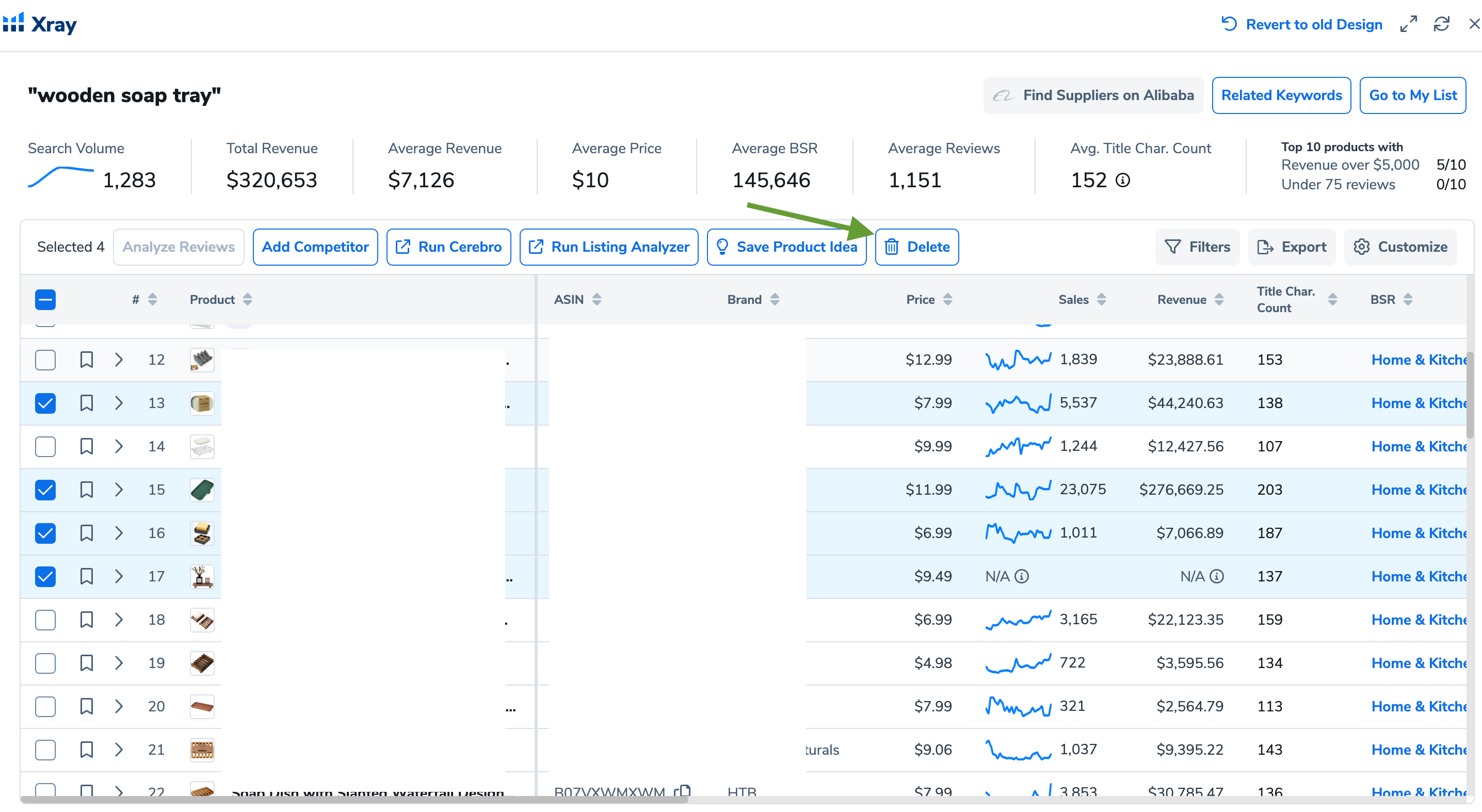The width and height of the screenshot is (1482, 812).
Task: Click the bookmark icon on row 14
Action: [x=86, y=446]
